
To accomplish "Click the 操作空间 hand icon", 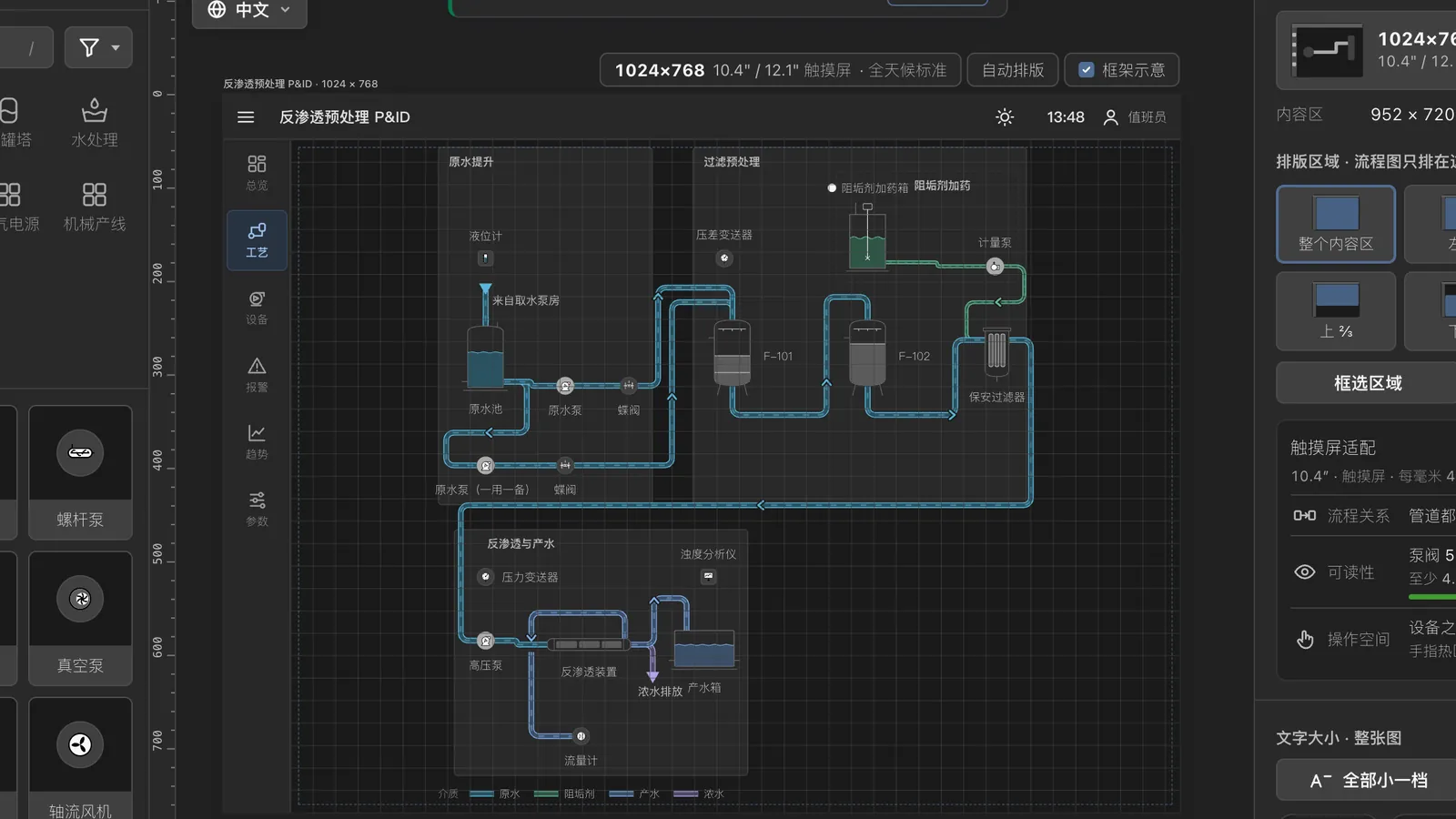I will 1305,640.
